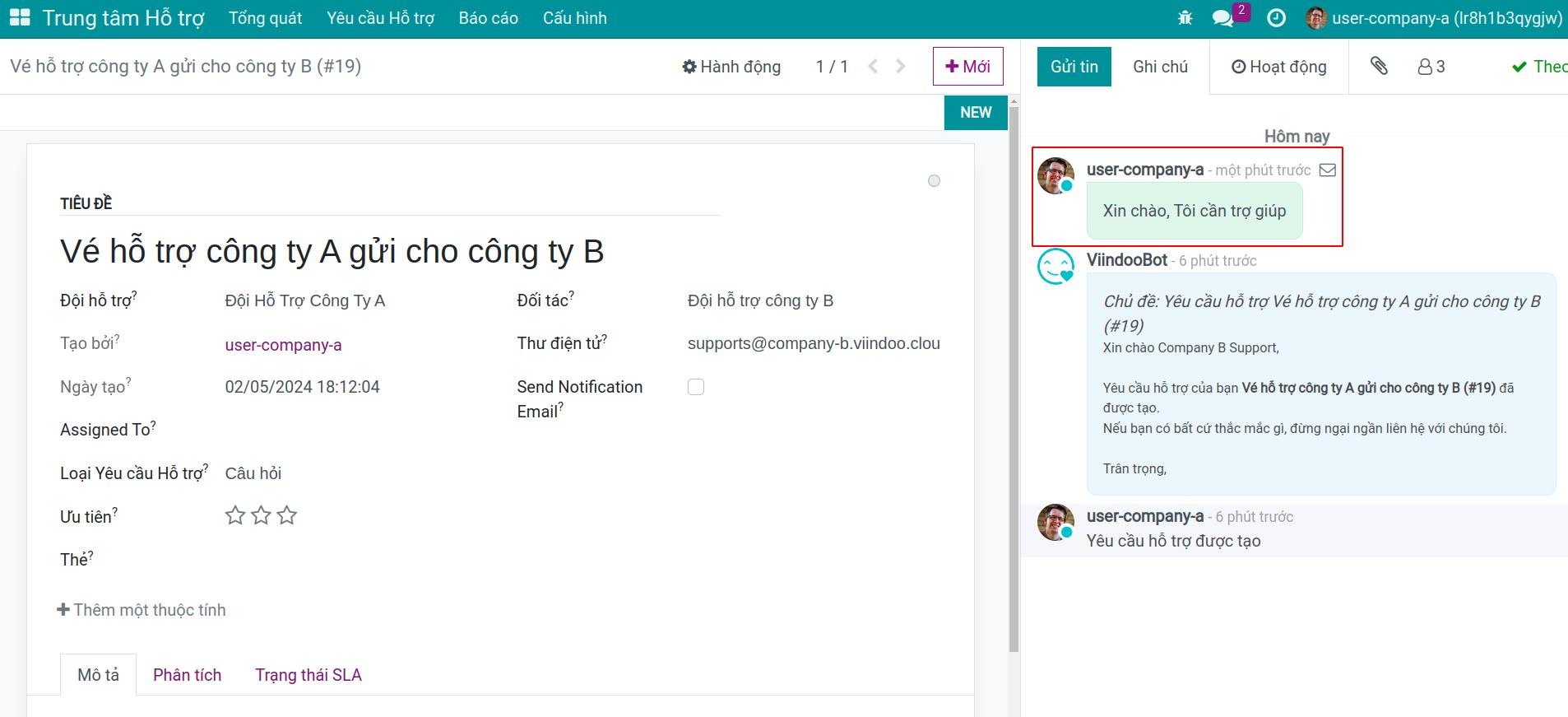Open the user-company-a creator link
1568x717 pixels.
pyautogui.click(x=284, y=345)
